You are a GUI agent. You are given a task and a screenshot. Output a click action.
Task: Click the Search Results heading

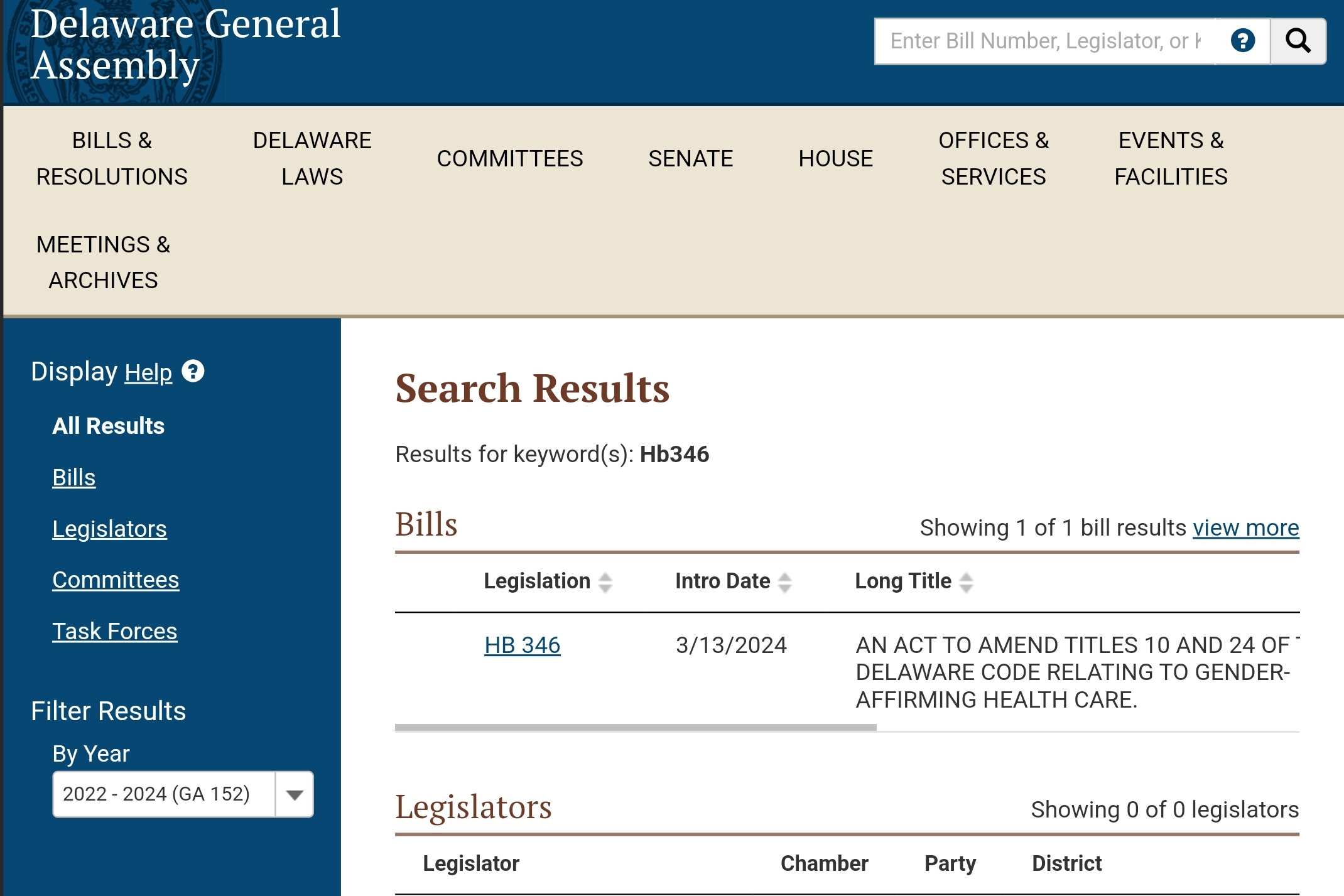tap(532, 388)
